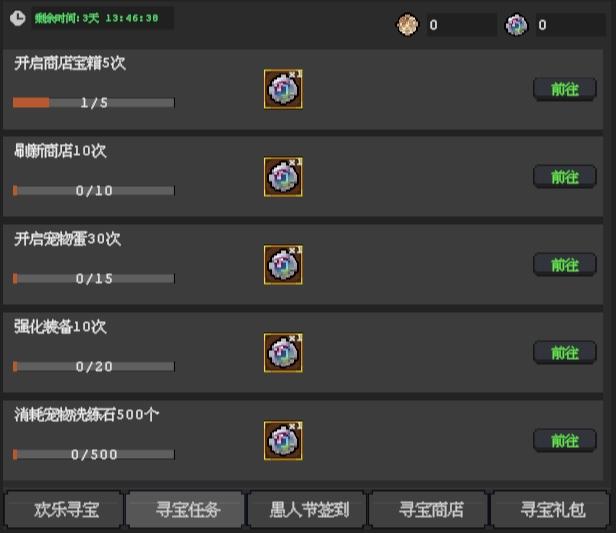Click the gold coin amount field
Image resolution: width=616 pixels, height=533 pixels.
pyautogui.click(x=462, y=25)
